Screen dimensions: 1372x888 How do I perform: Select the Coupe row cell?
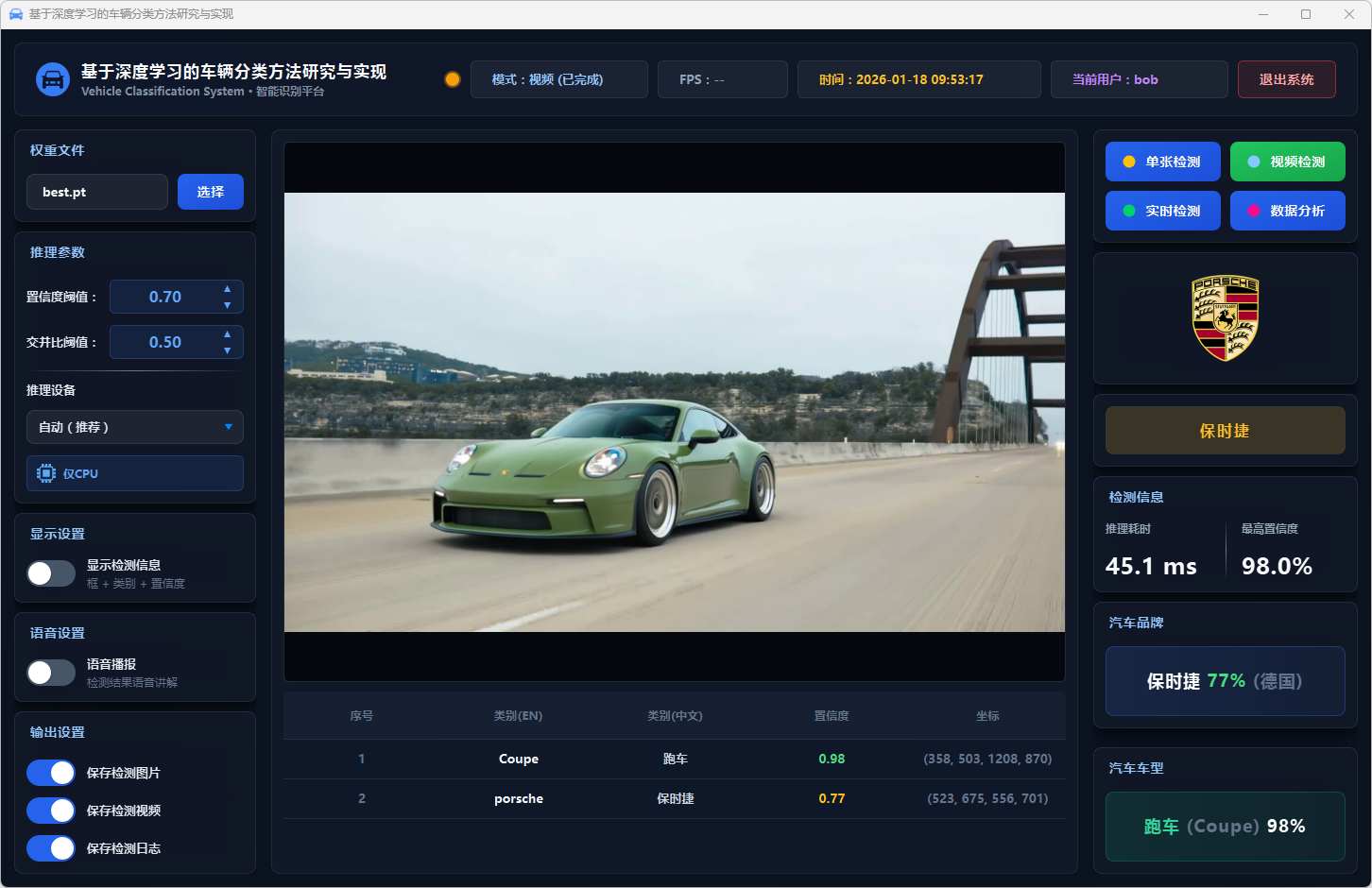click(x=518, y=759)
